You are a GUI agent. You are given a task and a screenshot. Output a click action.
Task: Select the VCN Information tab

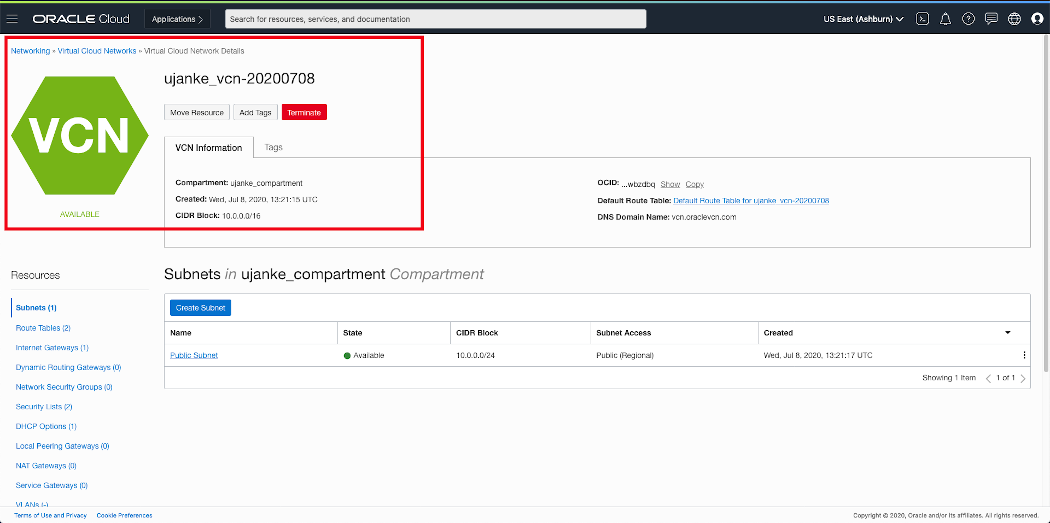pos(209,147)
